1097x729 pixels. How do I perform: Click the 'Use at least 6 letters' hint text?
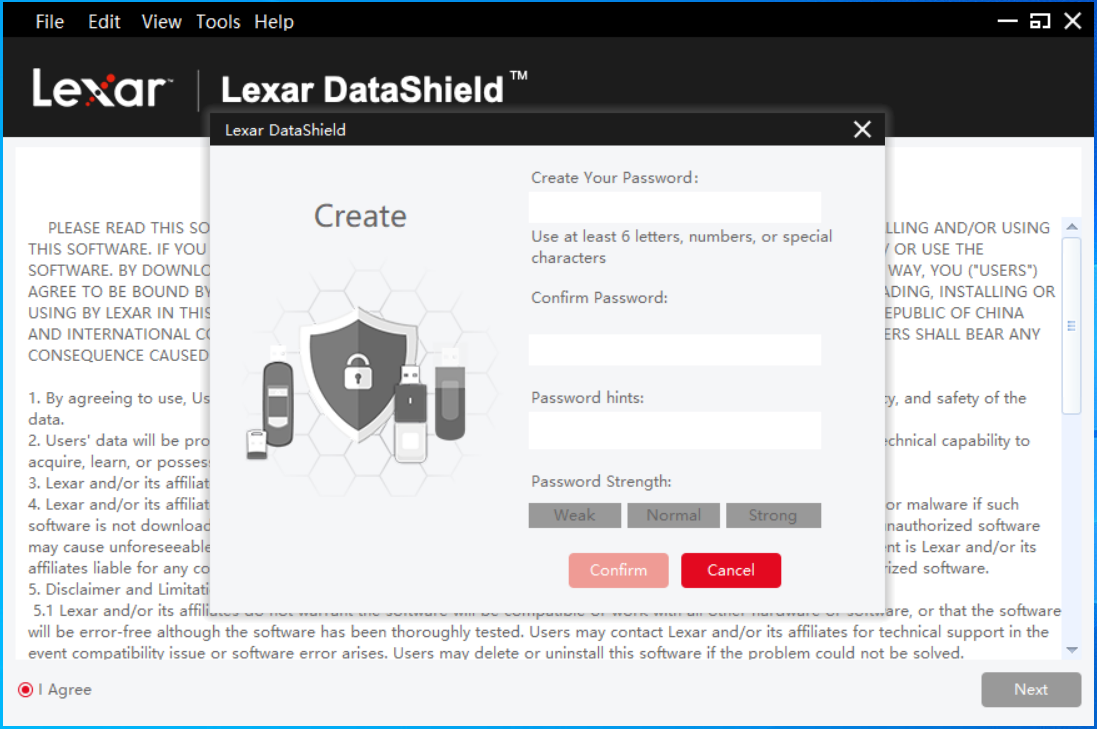681,247
